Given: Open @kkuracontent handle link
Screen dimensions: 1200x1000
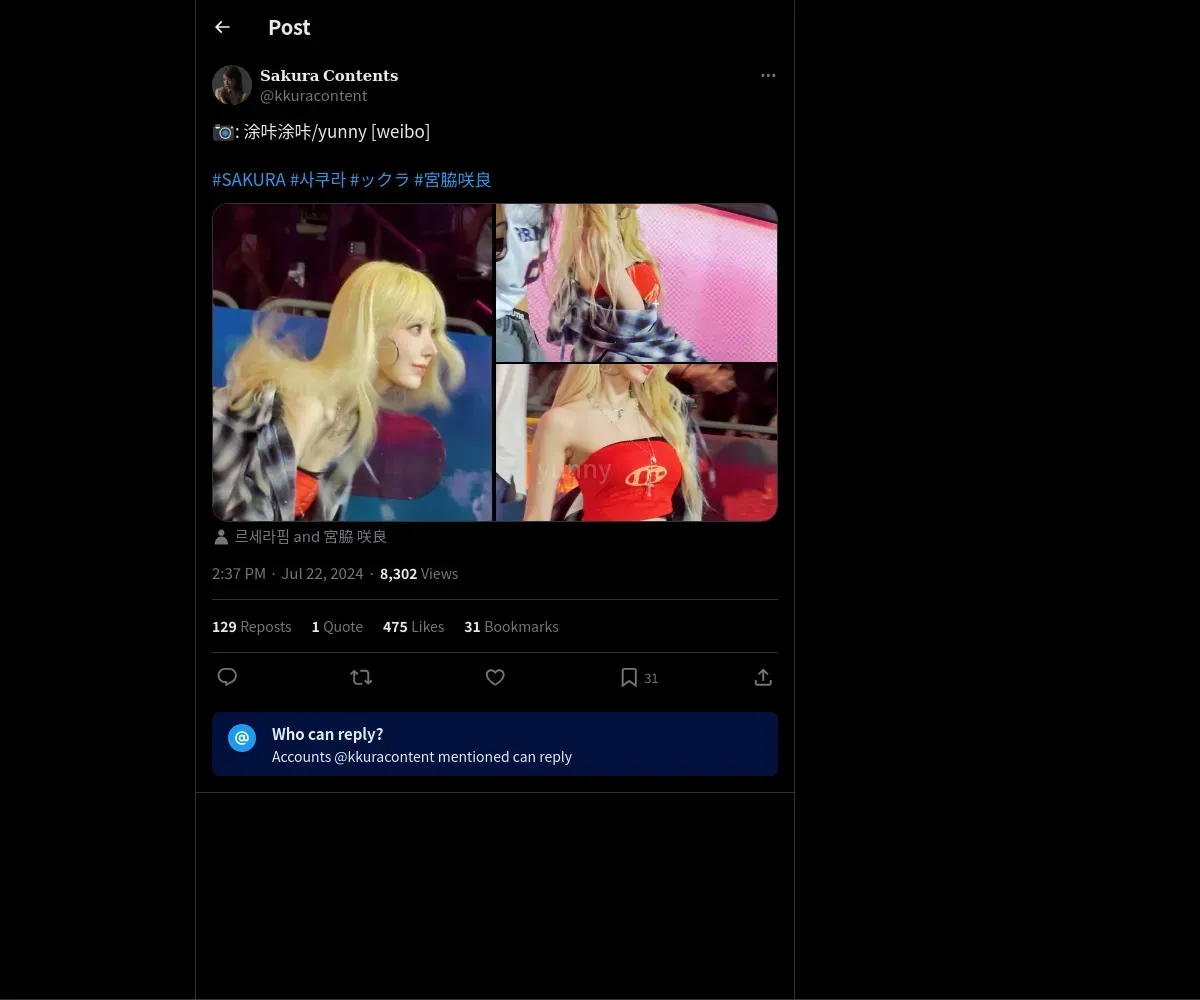Looking at the screenshot, I should [x=314, y=96].
